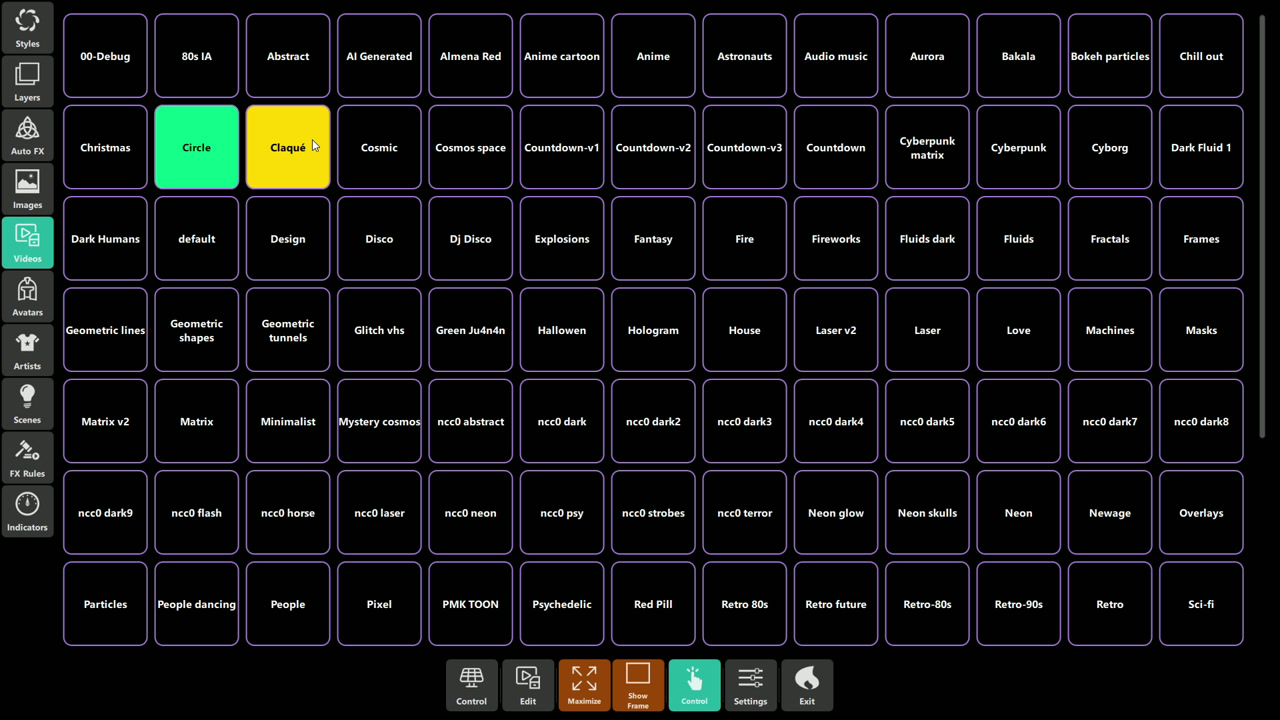This screenshot has width=1280, height=720.
Task: Choose the Dark Fluid 1 tile
Action: [x=1201, y=147]
